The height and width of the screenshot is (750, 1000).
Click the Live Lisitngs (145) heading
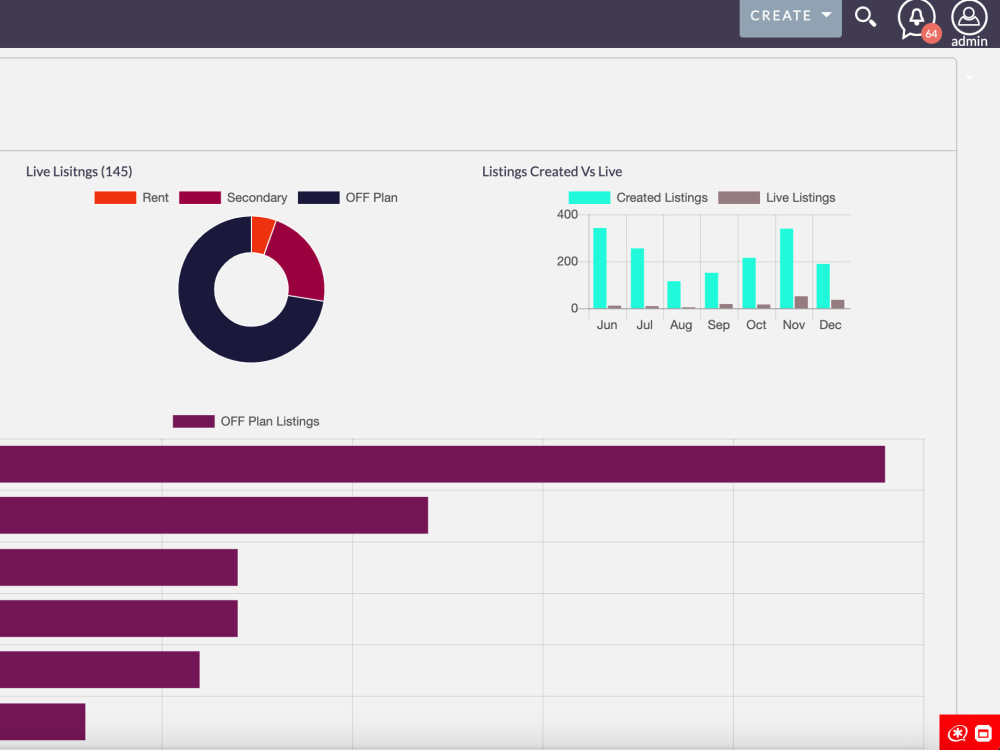[78, 171]
